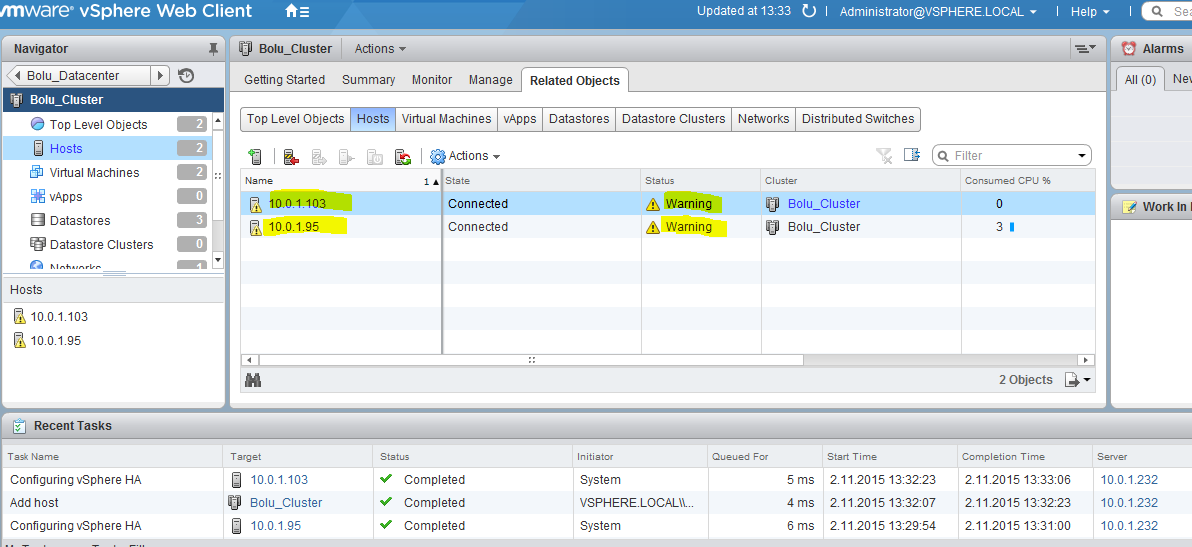Select Related Objects tab

tap(575, 81)
